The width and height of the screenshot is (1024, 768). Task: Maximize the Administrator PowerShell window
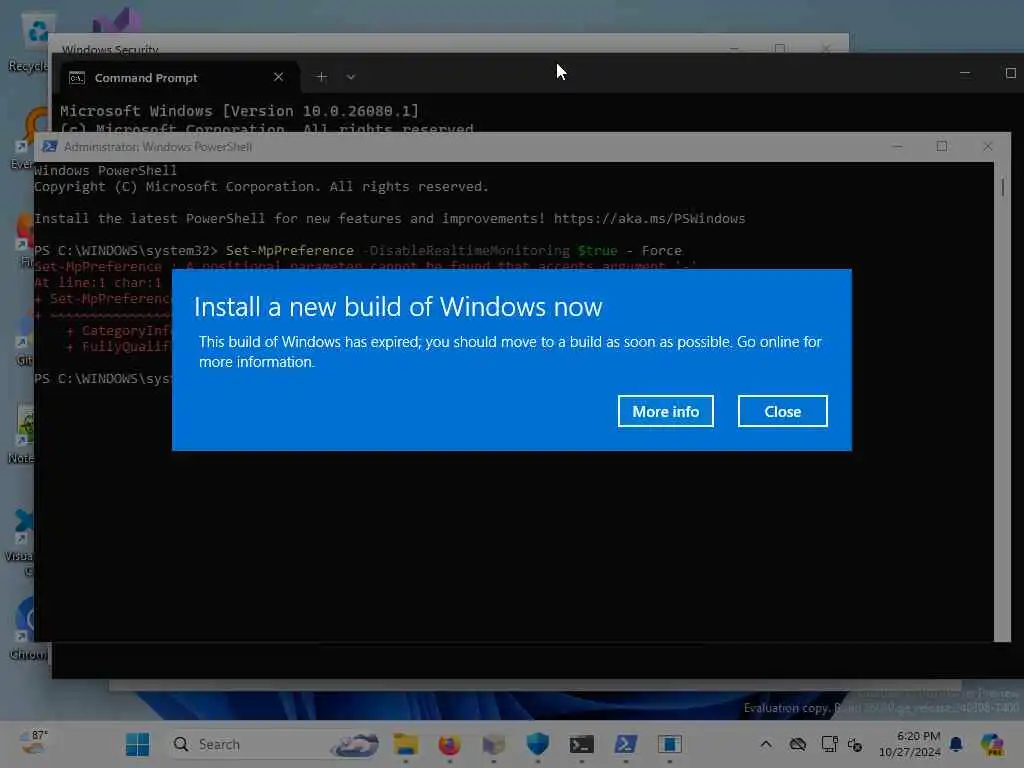point(942,146)
